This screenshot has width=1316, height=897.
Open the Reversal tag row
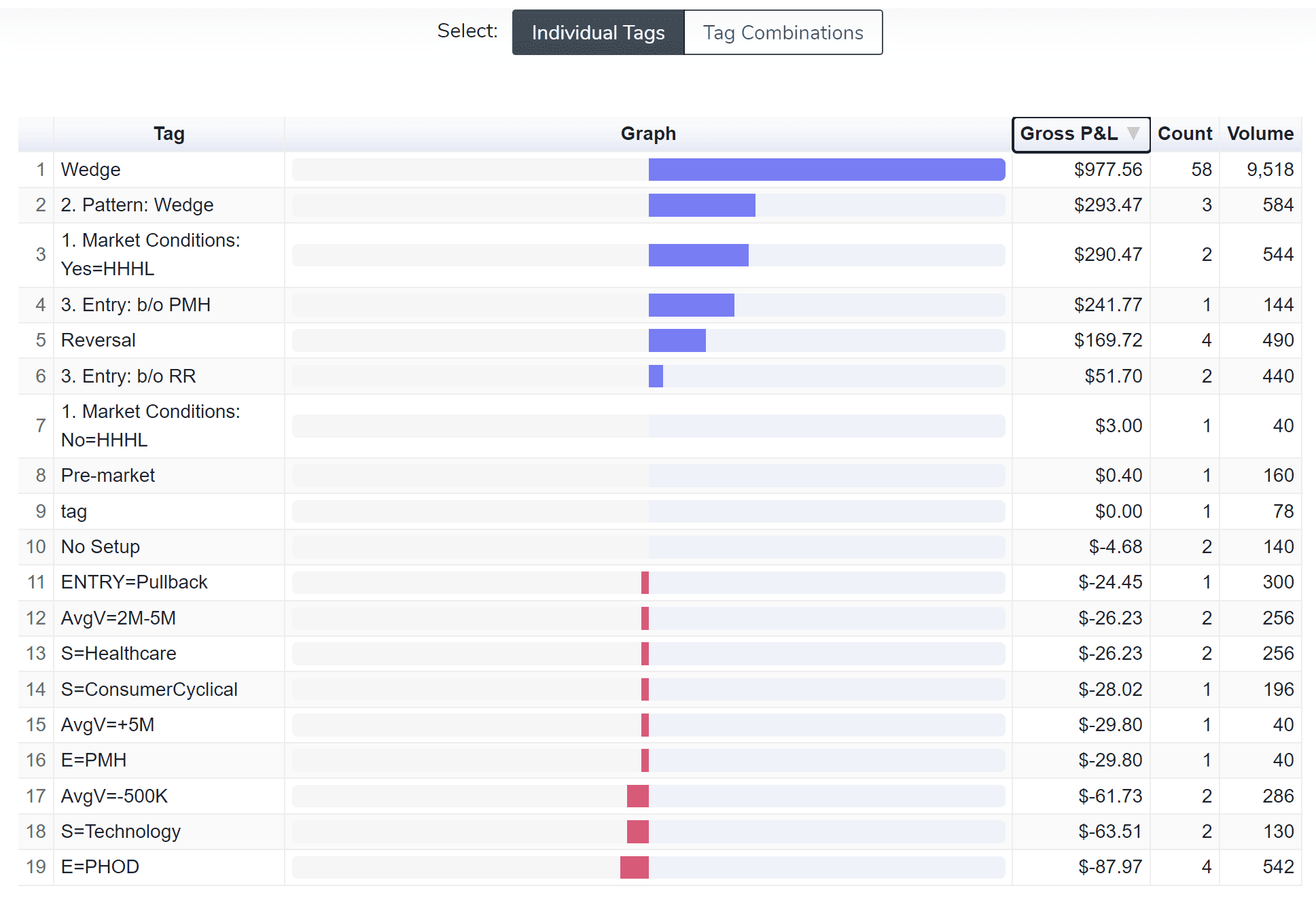pyautogui.click(x=98, y=340)
